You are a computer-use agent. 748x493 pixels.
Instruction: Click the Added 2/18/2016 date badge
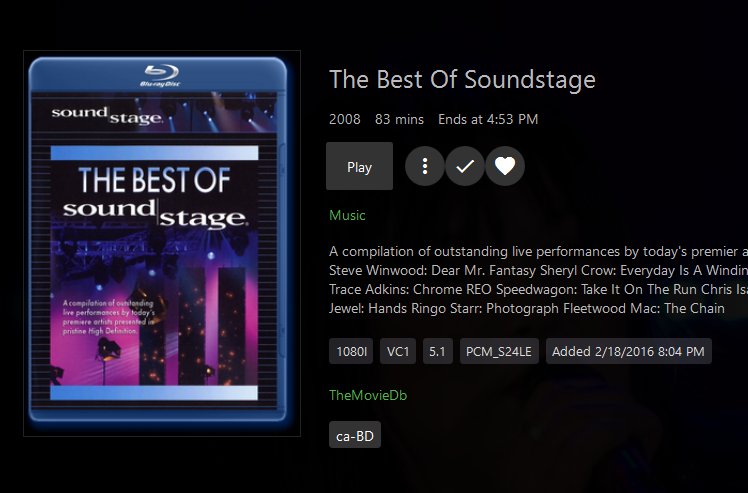click(x=628, y=351)
